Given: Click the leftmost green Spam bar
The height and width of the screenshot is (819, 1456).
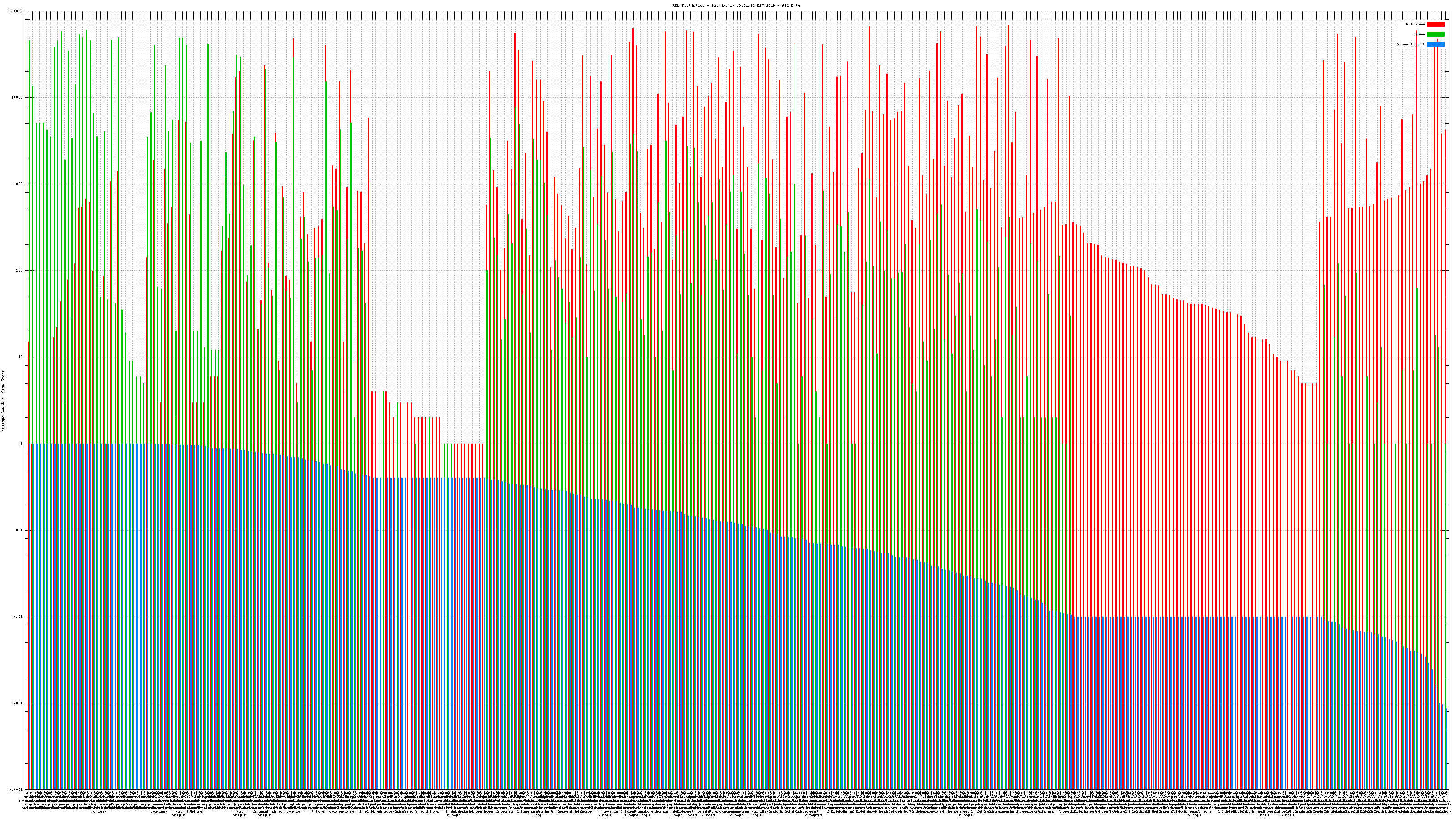Looking at the screenshot, I should [x=30, y=226].
